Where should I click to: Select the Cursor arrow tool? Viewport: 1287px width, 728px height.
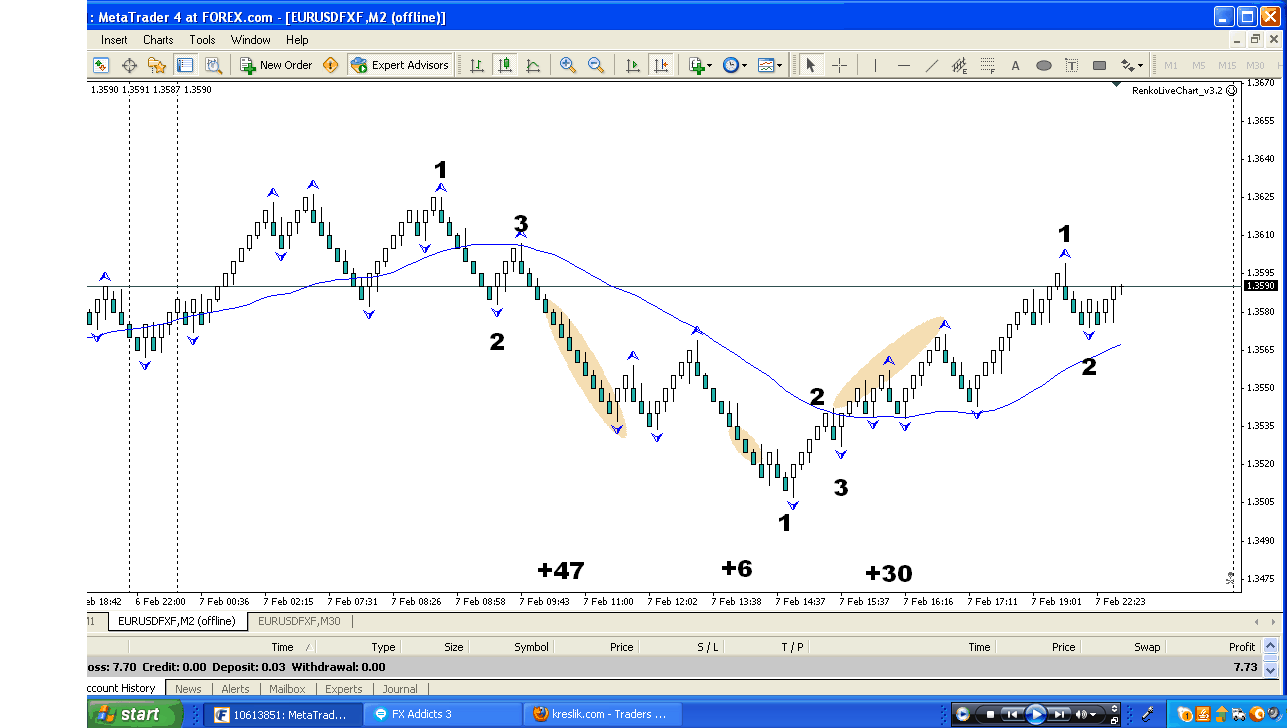point(811,65)
